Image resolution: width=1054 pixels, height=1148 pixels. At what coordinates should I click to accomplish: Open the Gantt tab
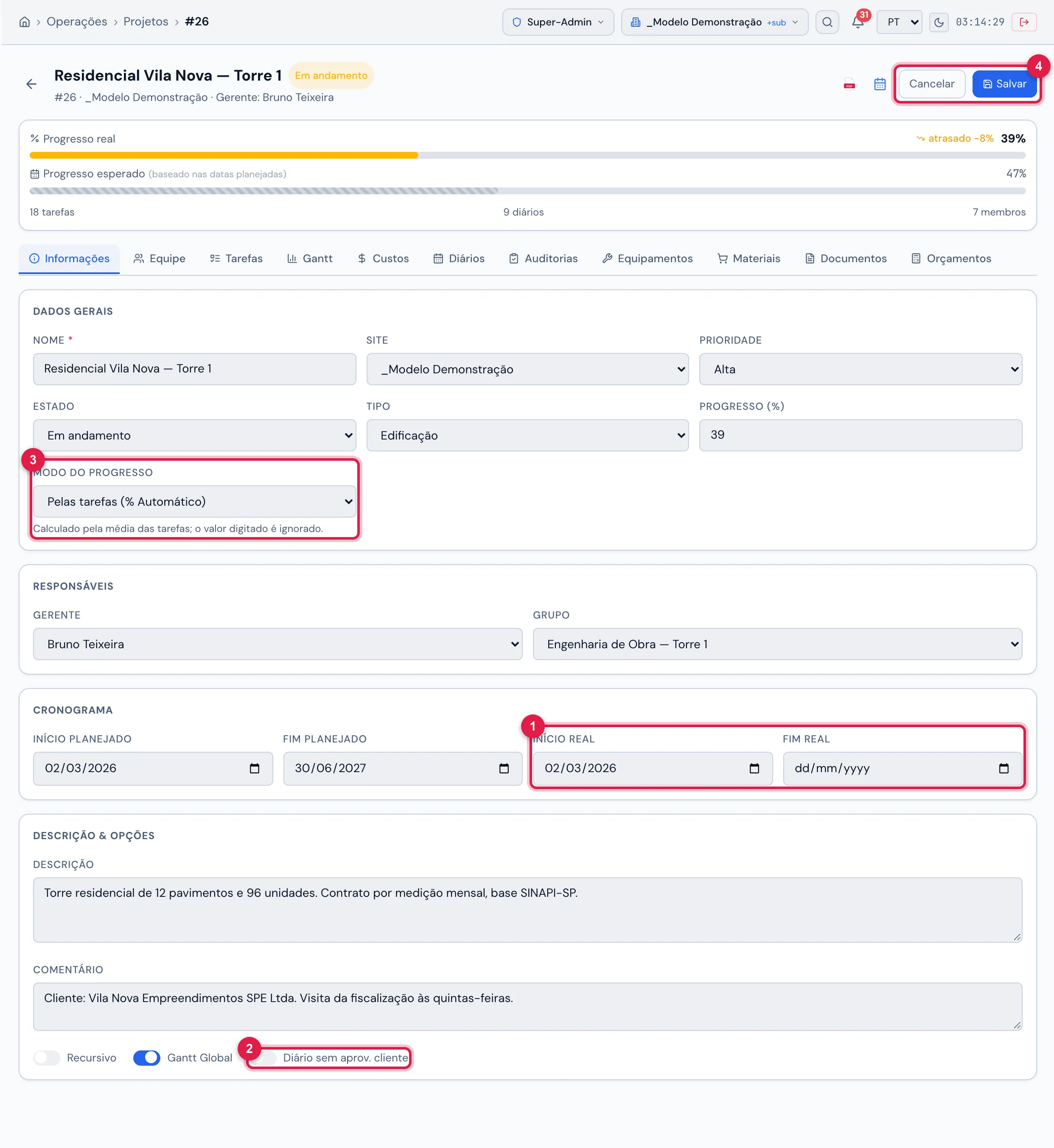pyautogui.click(x=310, y=258)
